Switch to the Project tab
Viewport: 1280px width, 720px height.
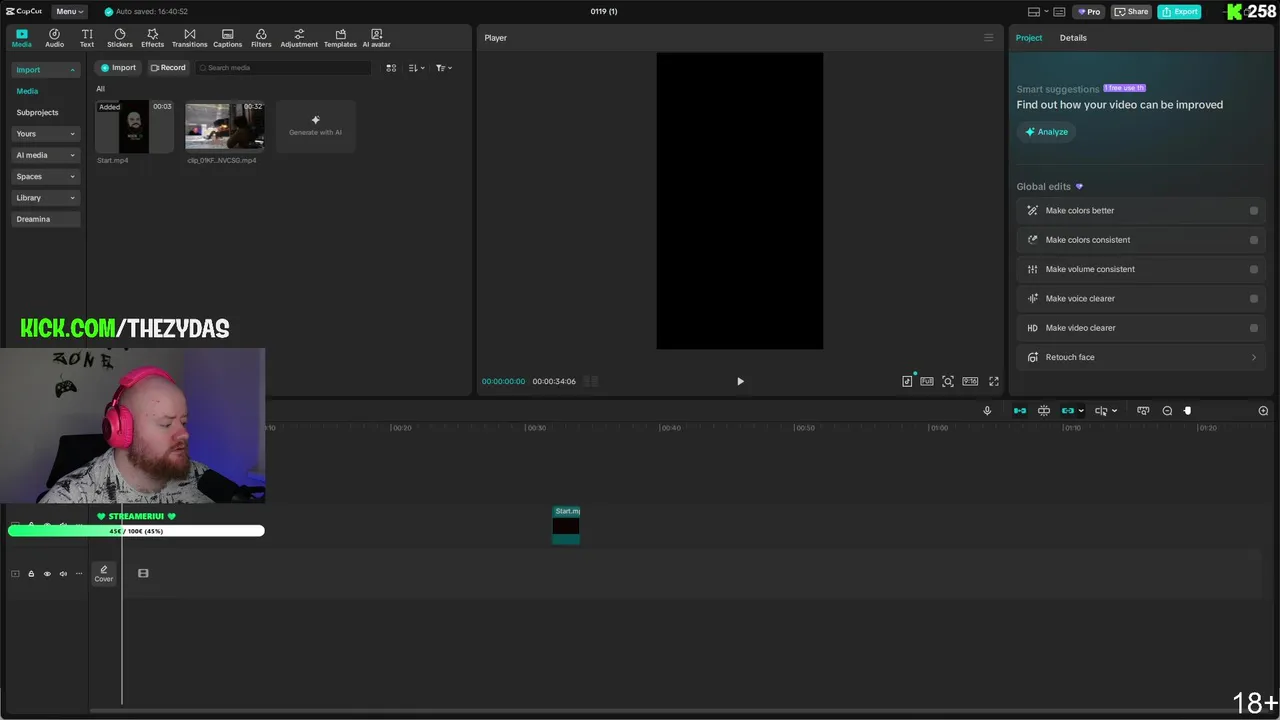[1029, 38]
